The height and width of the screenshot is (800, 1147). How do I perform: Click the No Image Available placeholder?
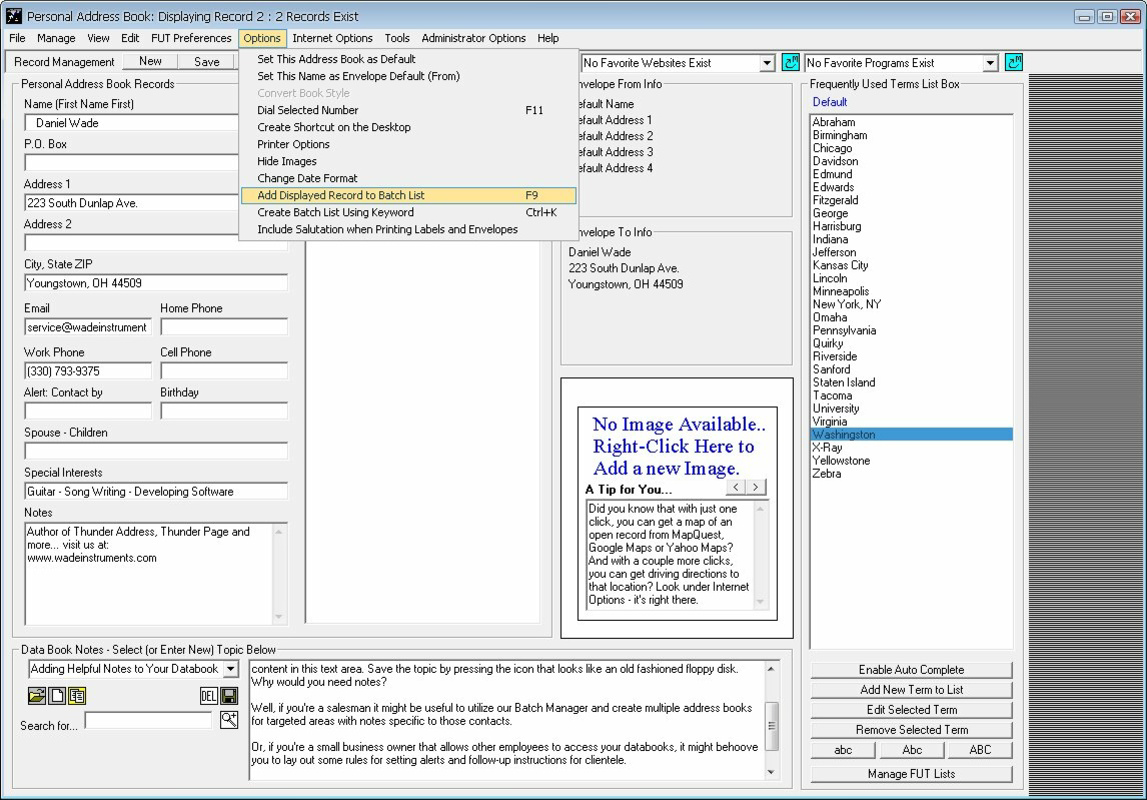[x=677, y=446]
